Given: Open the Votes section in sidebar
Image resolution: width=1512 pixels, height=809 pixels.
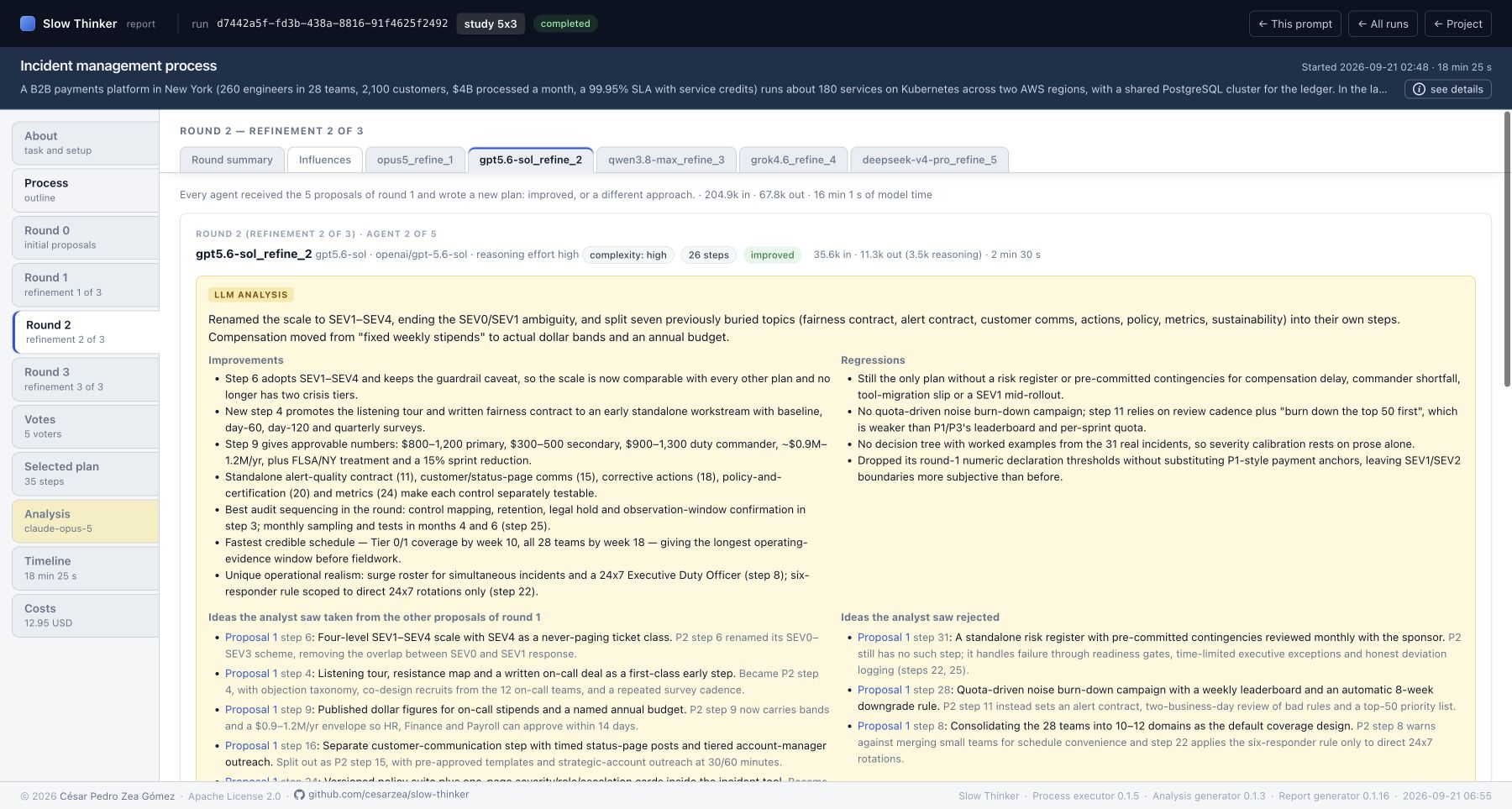Looking at the screenshot, I should point(86,426).
